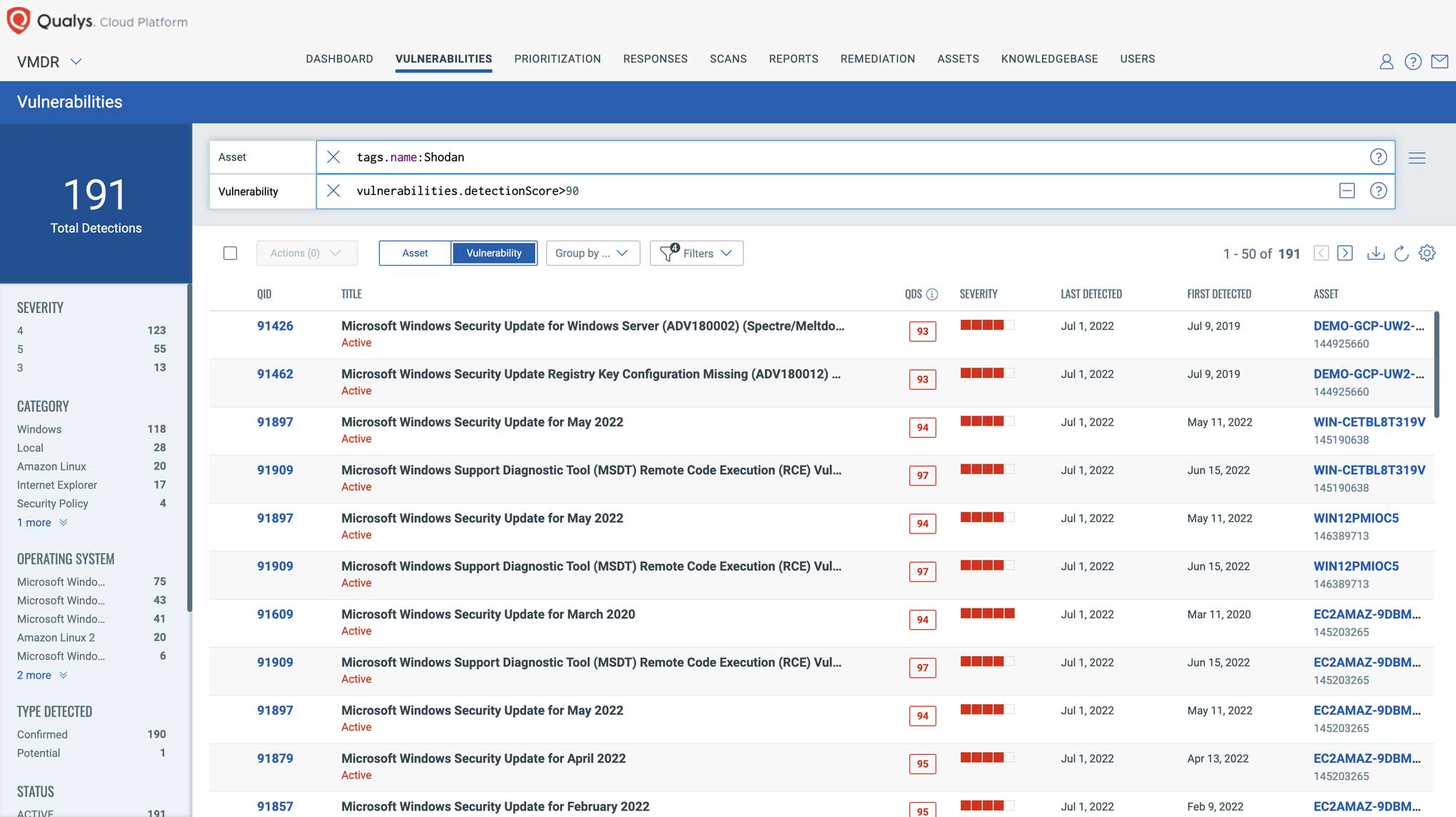Go to previous results page
Viewport: 1456px width, 817px height.
coord(1321,254)
